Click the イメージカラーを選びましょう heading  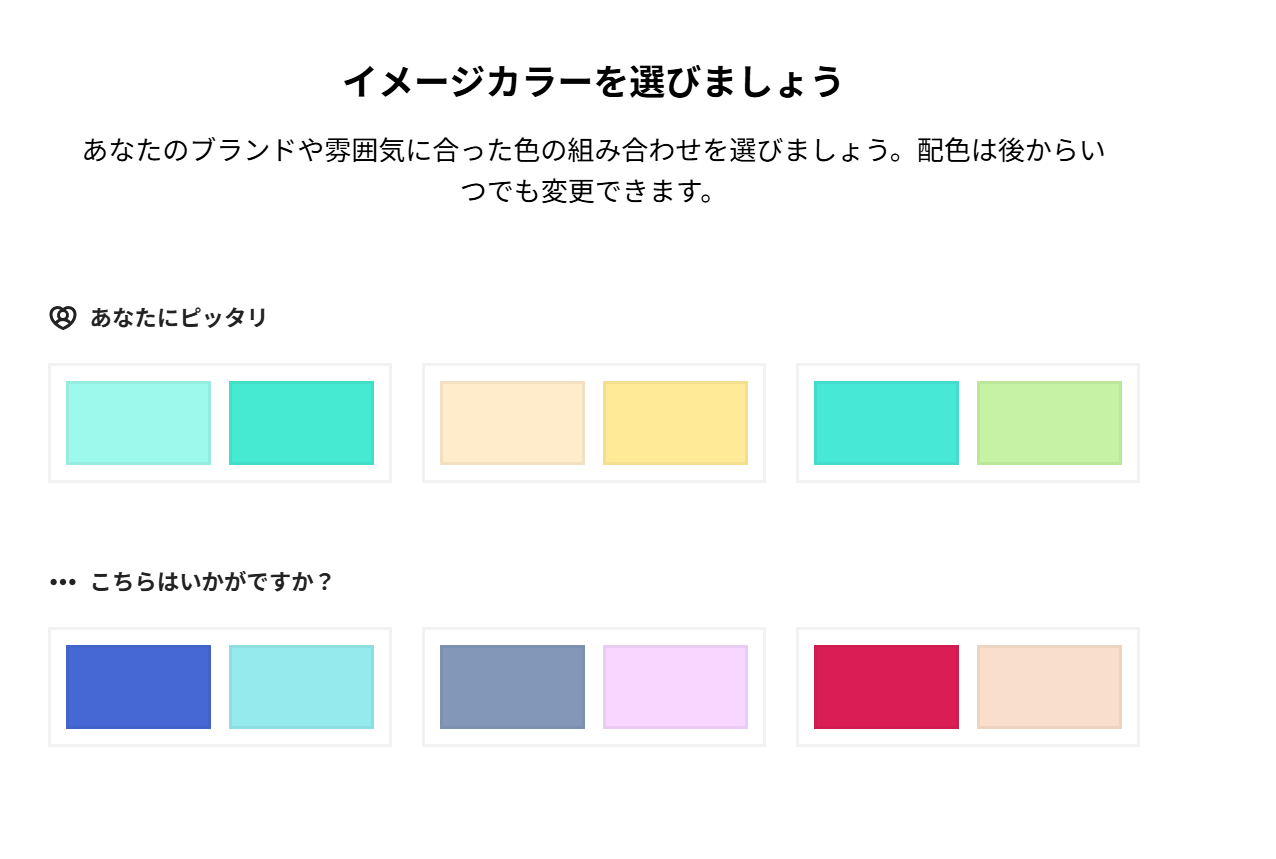593,82
